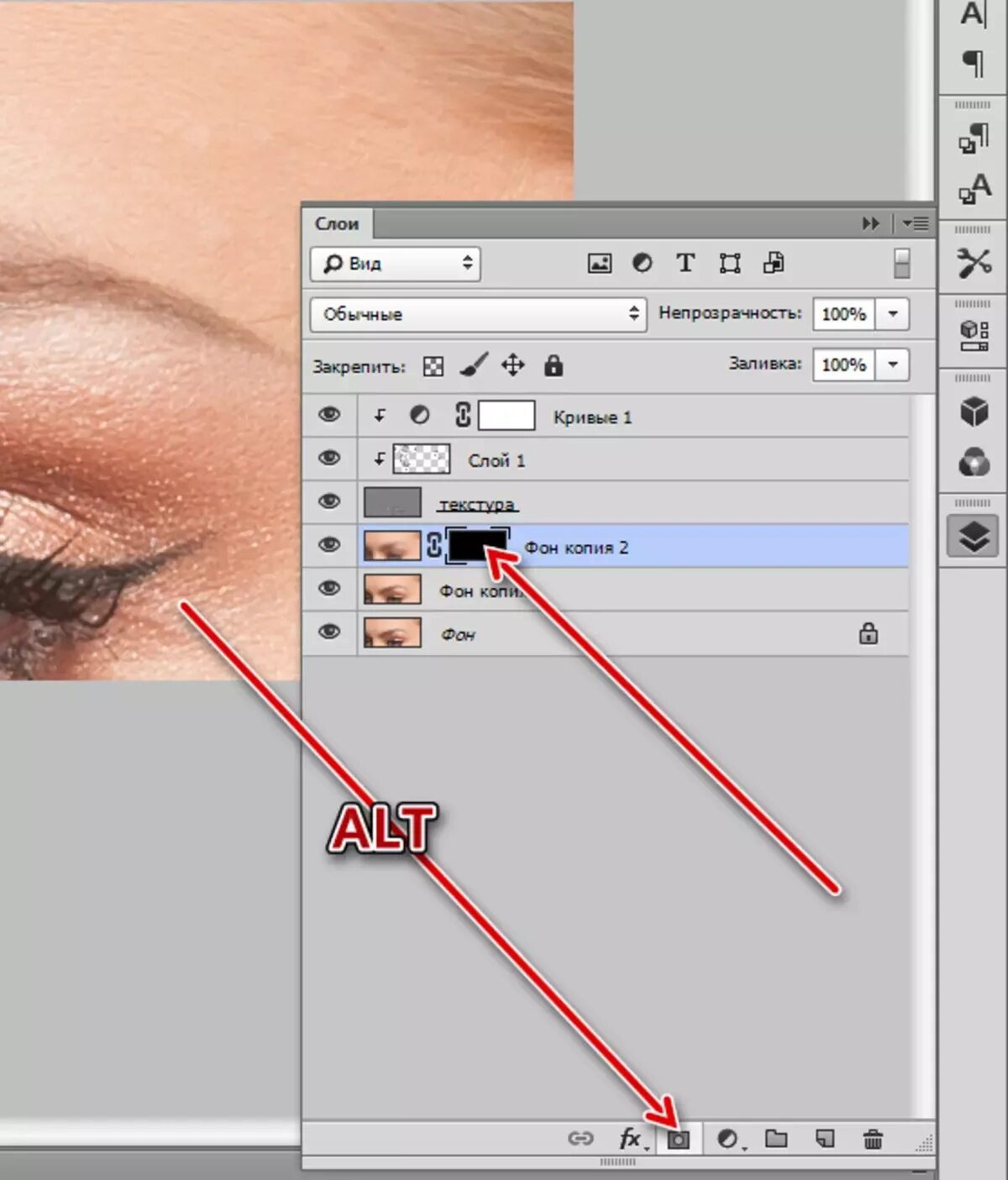
Task: Filter layers by type (T) icon
Action: (x=685, y=264)
